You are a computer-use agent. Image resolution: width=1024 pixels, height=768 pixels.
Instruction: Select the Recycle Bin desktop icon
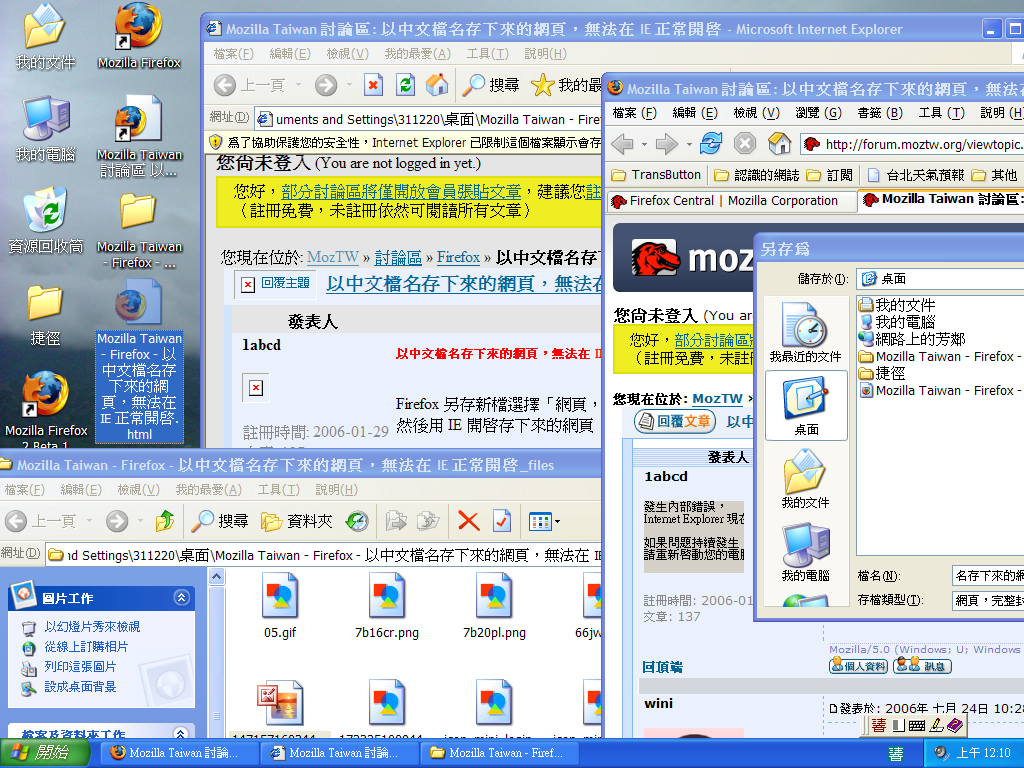46,220
